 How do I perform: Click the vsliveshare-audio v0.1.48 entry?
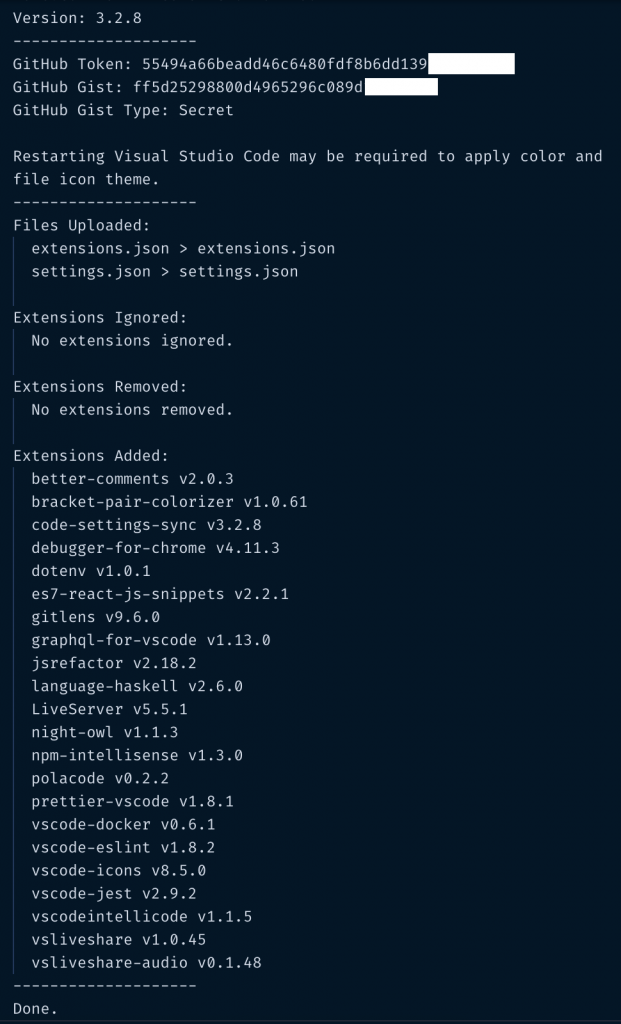coord(146,962)
